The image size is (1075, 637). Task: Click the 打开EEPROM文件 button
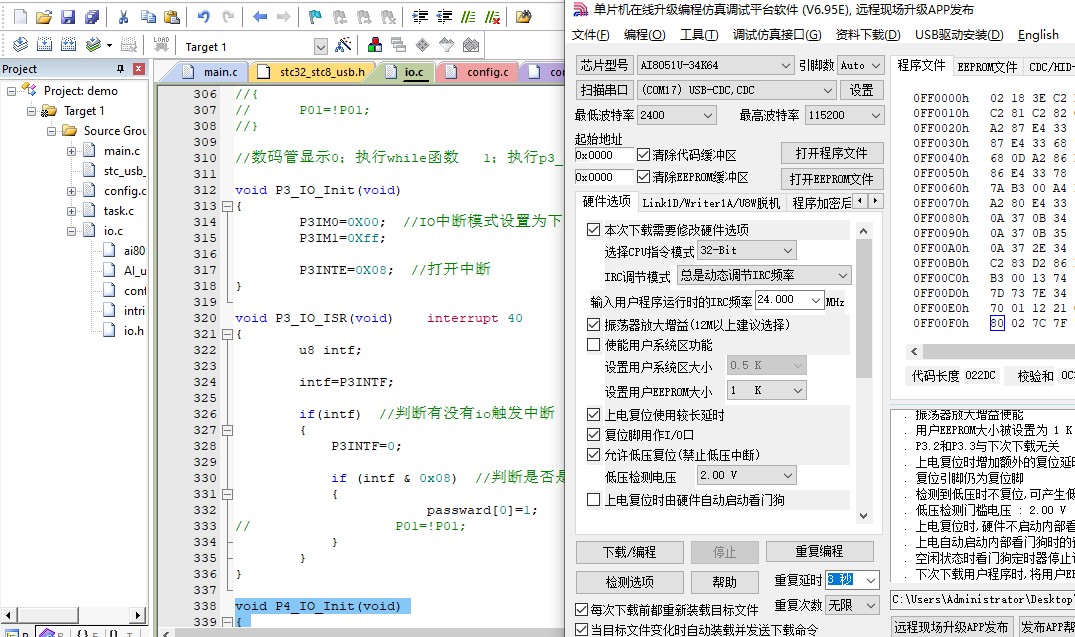coord(832,179)
